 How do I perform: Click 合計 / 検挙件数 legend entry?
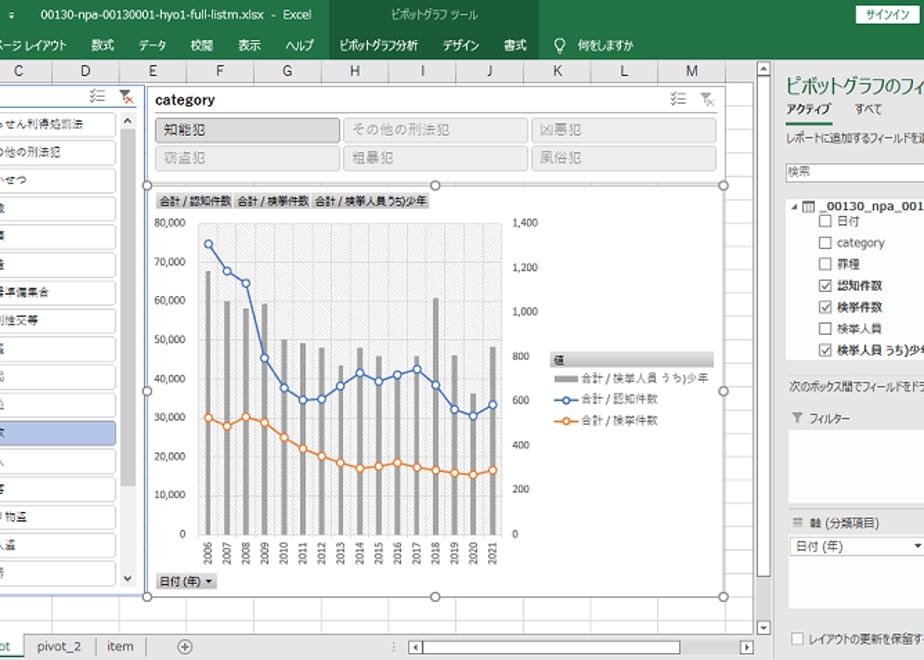point(606,421)
